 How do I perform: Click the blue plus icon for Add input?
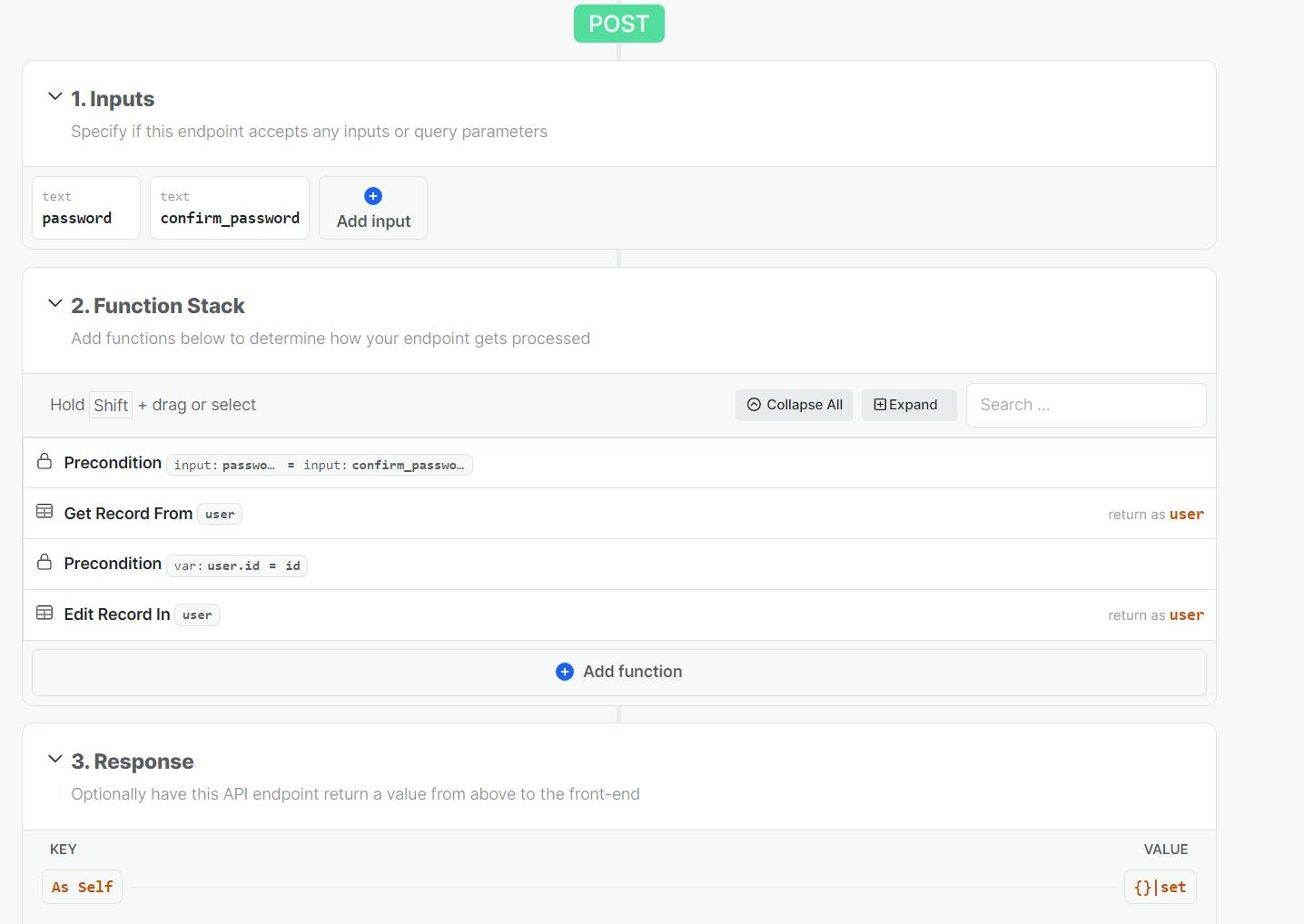373,196
